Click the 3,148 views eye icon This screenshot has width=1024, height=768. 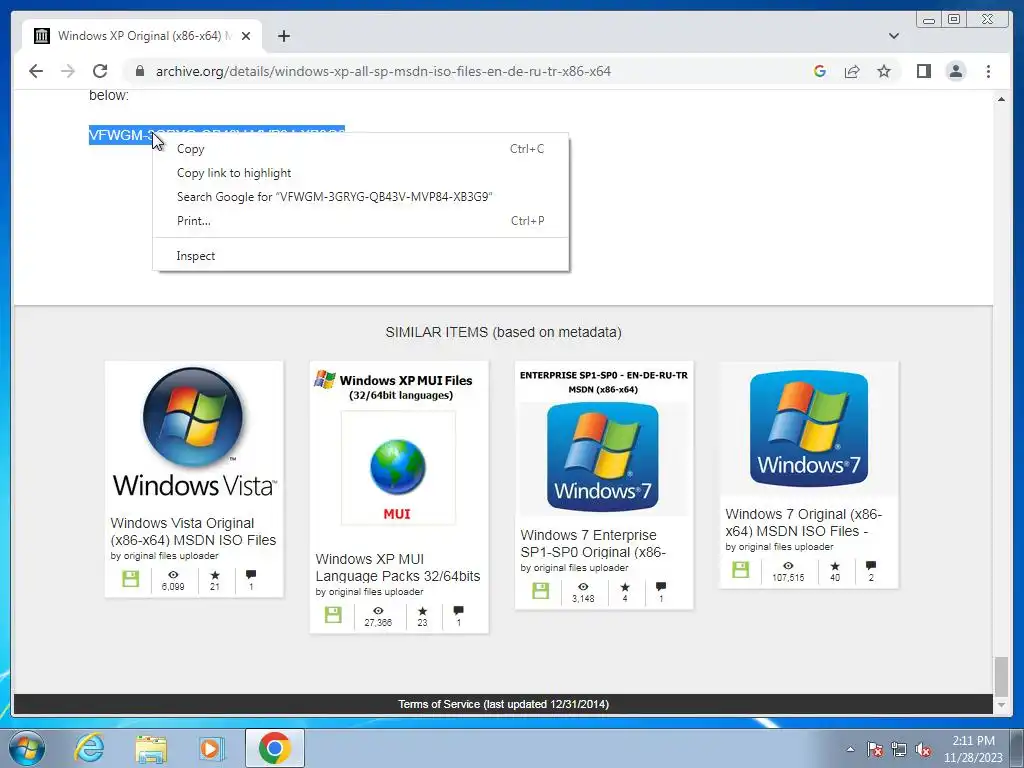tap(583, 586)
